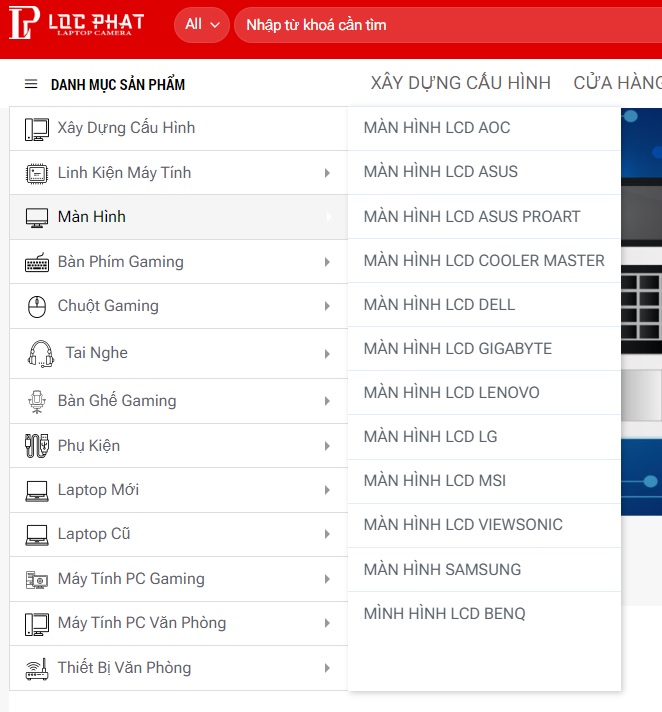Expand Bàn Phím Gaming submenu arrow

point(327,262)
